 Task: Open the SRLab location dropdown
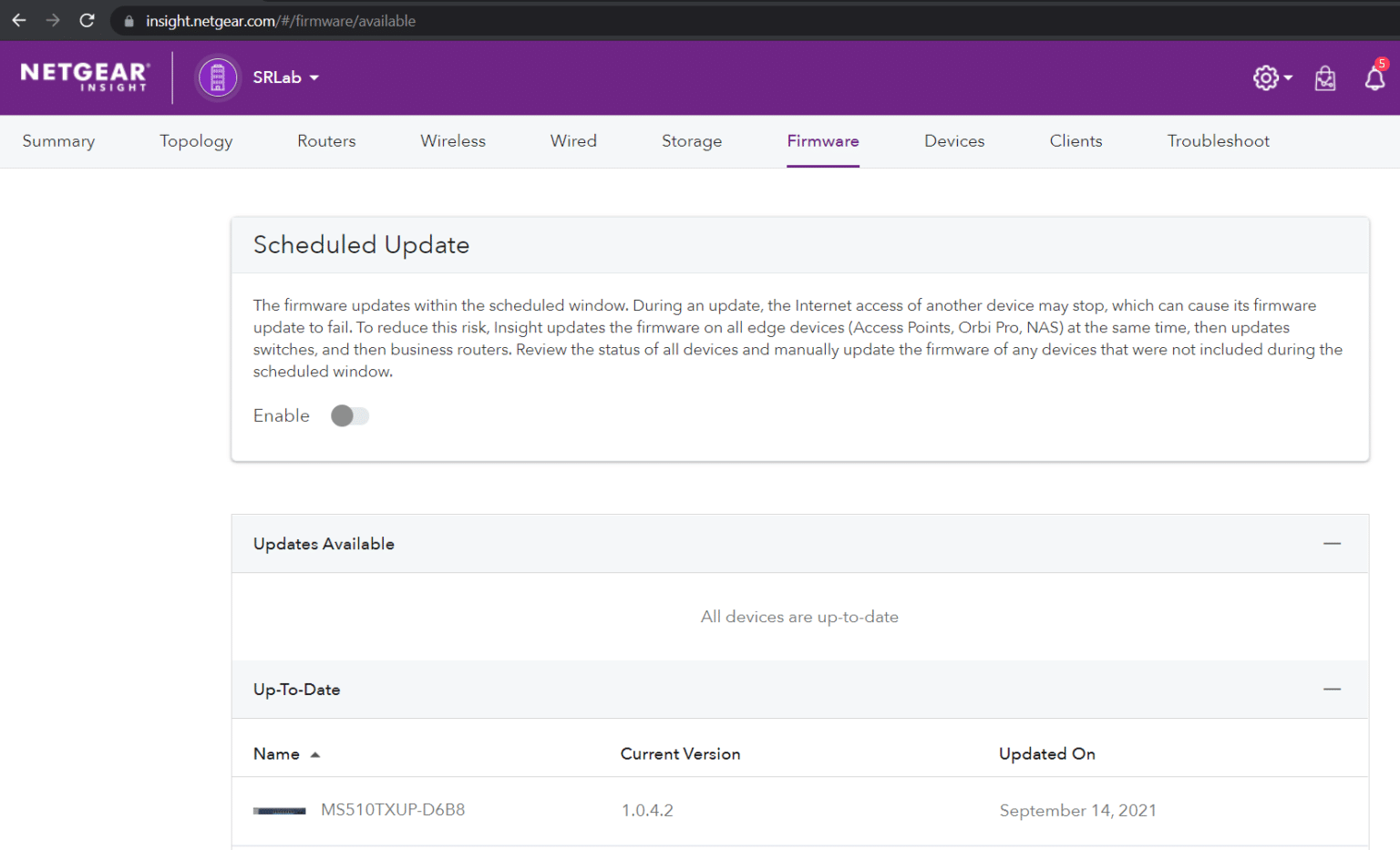coord(285,77)
